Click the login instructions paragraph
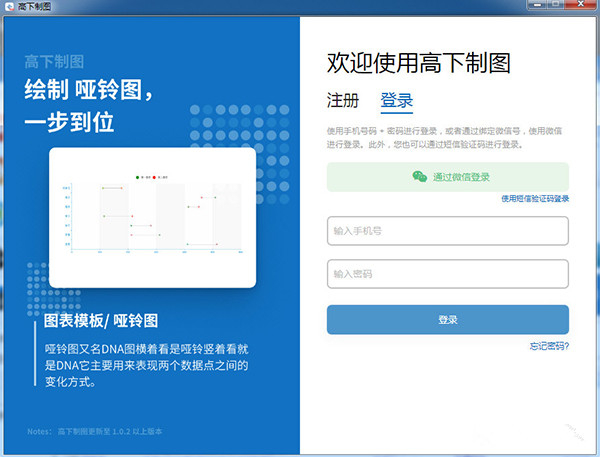This screenshot has width=600, height=457. tap(444, 138)
